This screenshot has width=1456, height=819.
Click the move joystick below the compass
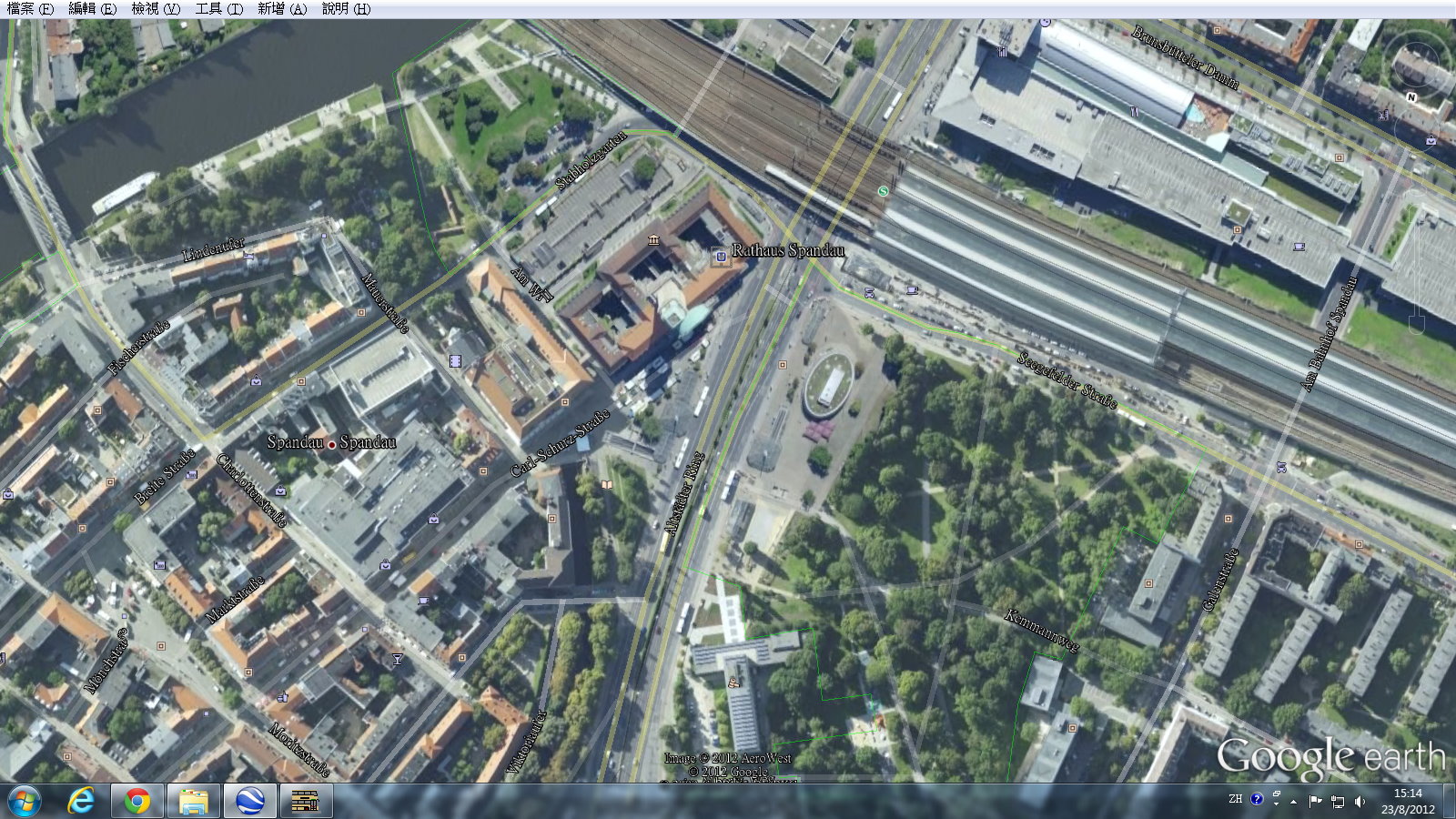tap(1417, 129)
